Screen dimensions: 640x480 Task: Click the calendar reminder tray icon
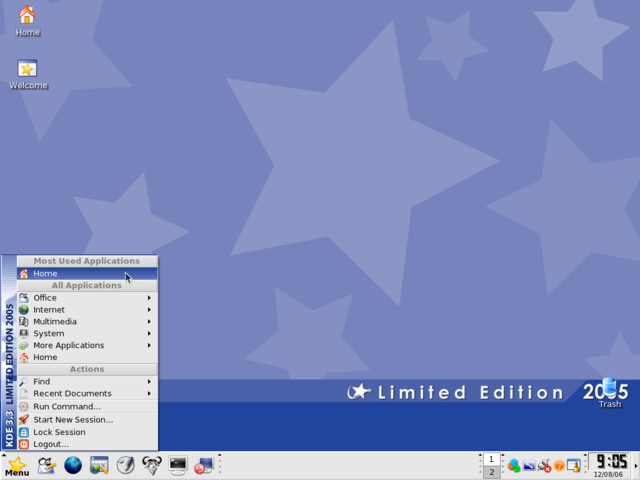click(574, 465)
